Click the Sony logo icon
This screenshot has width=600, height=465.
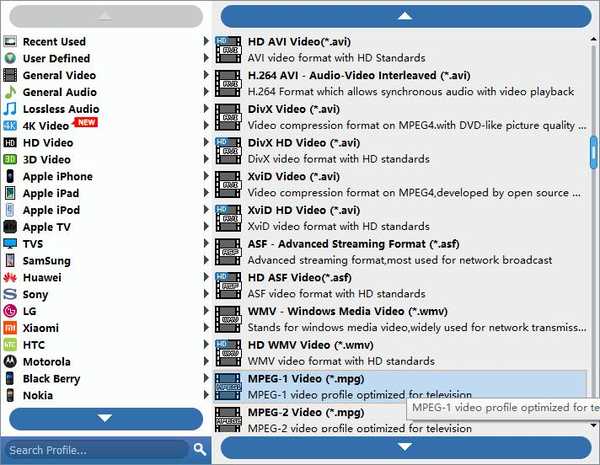point(10,294)
